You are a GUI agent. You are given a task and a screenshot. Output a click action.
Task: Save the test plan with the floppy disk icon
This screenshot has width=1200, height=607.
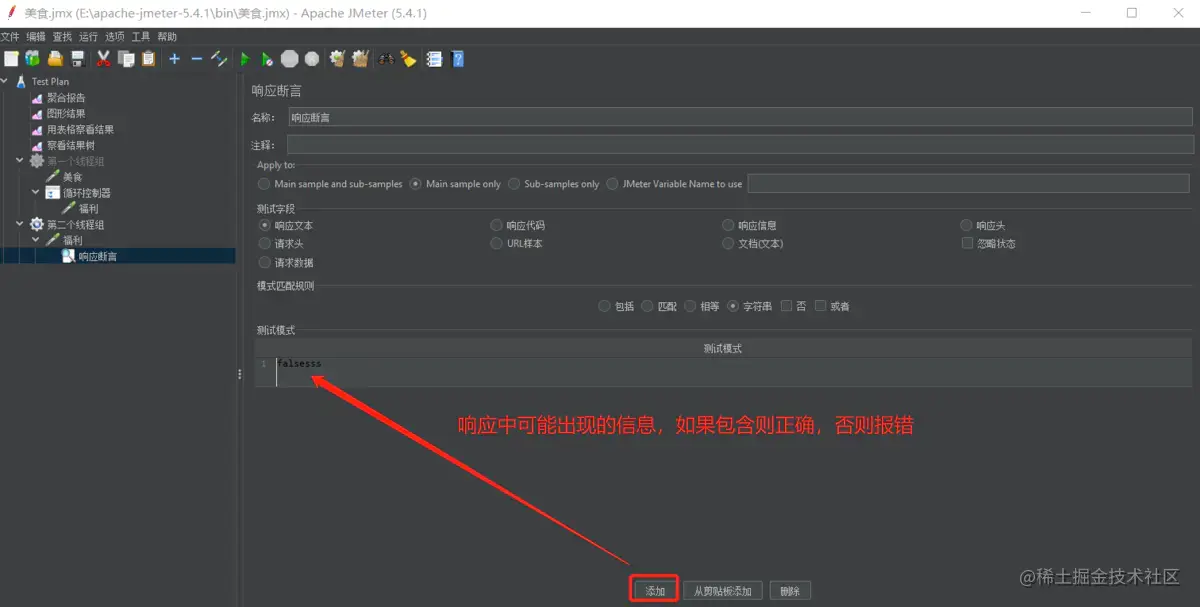(77, 59)
